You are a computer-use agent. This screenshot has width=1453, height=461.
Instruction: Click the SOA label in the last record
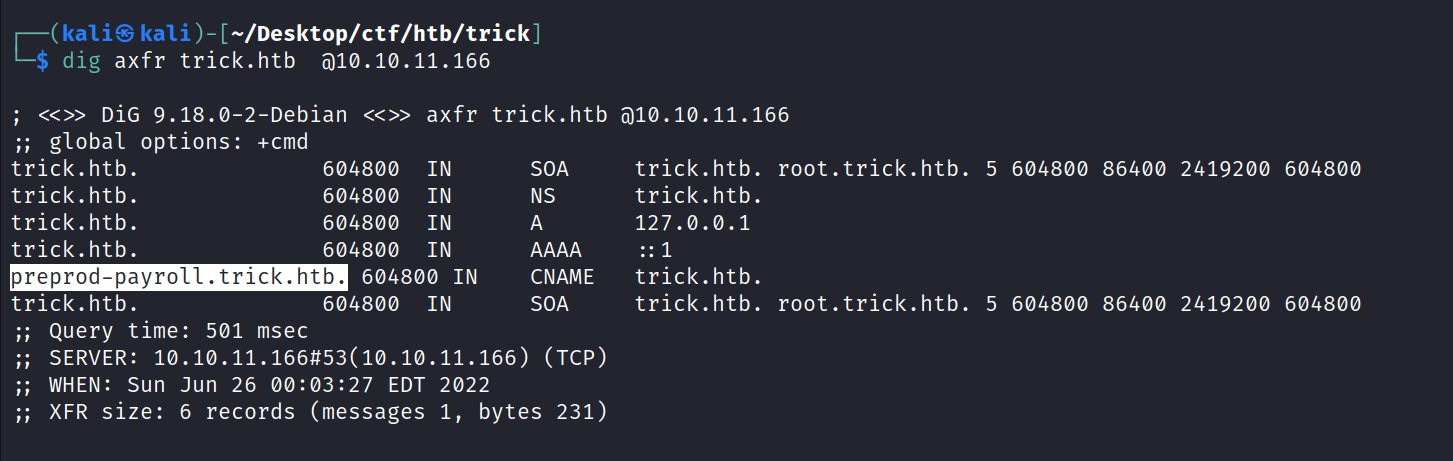tap(549, 304)
